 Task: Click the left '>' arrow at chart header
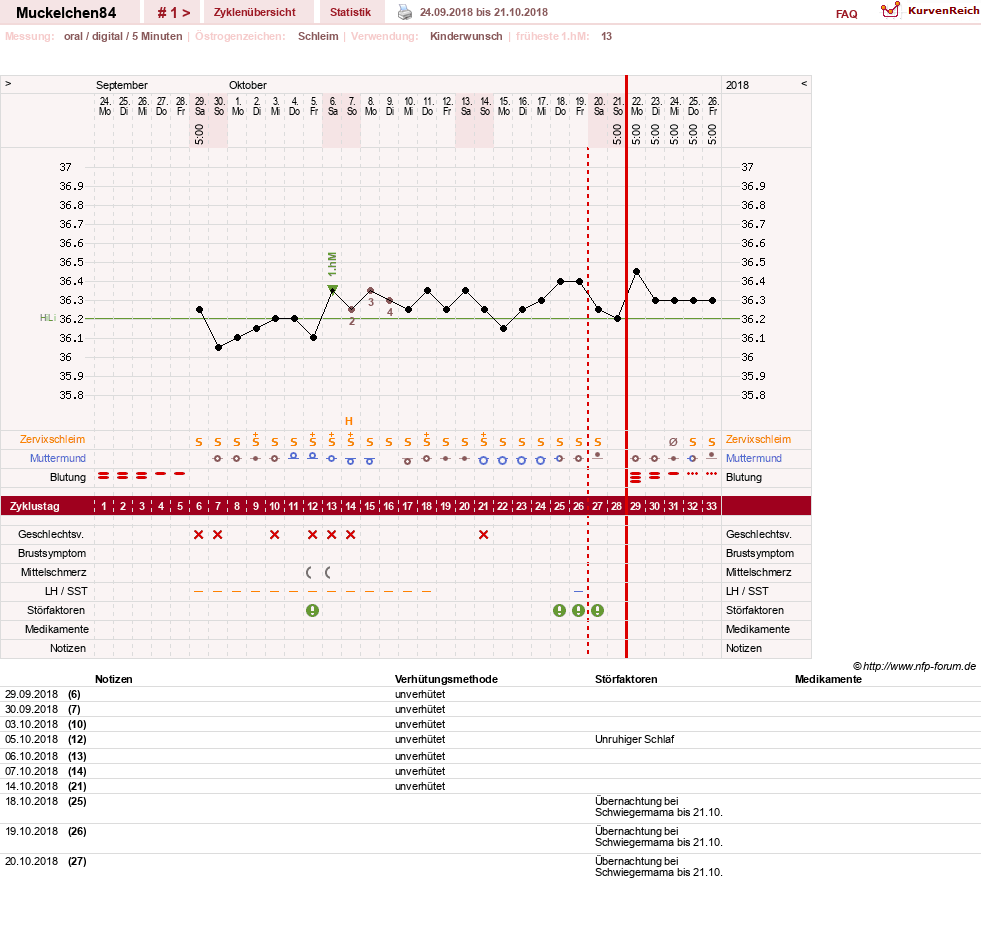8,83
